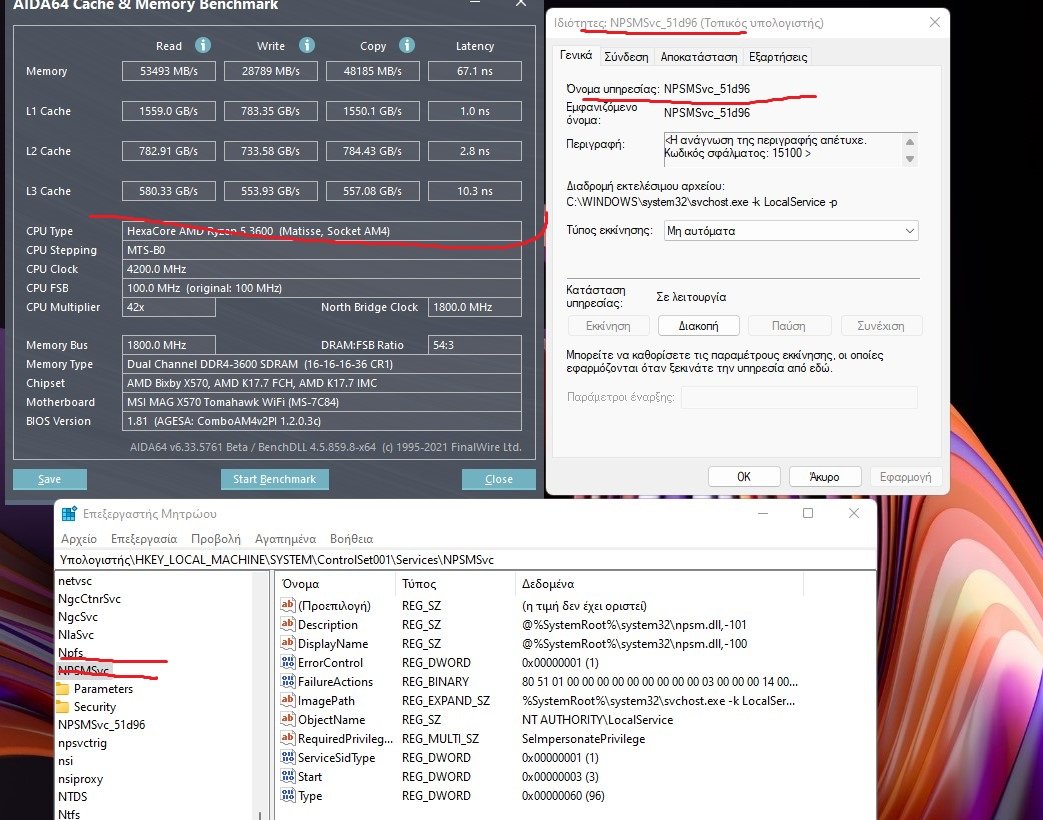This screenshot has height=820, width=1043.
Task: Select the ImagePath value string icon
Action: (287, 700)
